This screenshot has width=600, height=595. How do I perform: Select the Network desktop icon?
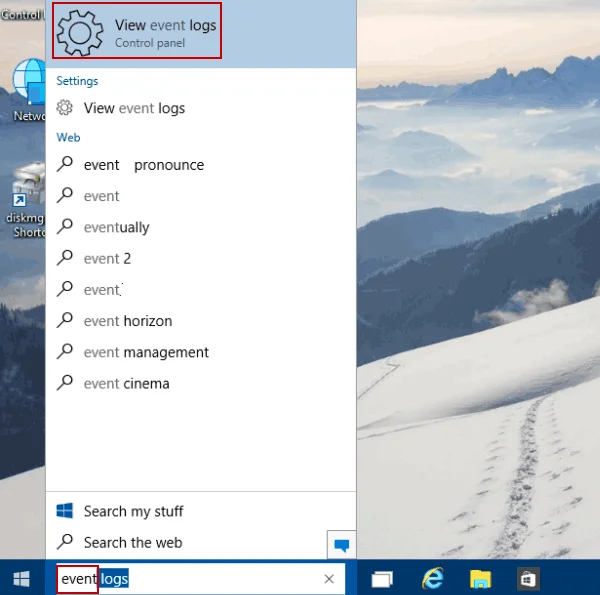click(x=29, y=90)
